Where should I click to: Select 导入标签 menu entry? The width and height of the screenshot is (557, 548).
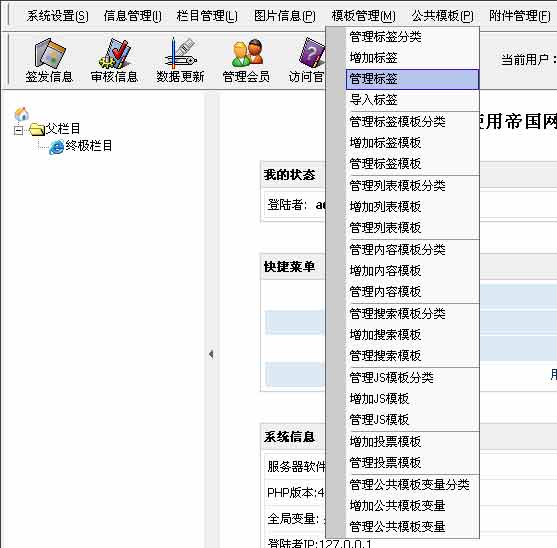pyautogui.click(x=412, y=99)
